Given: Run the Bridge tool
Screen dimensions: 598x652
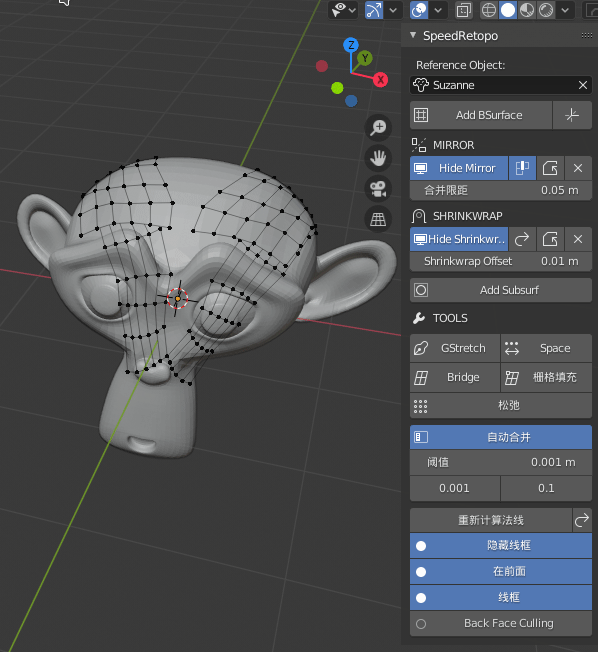Looking at the screenshot, I should pyautogui.click(x=455, y=378).
